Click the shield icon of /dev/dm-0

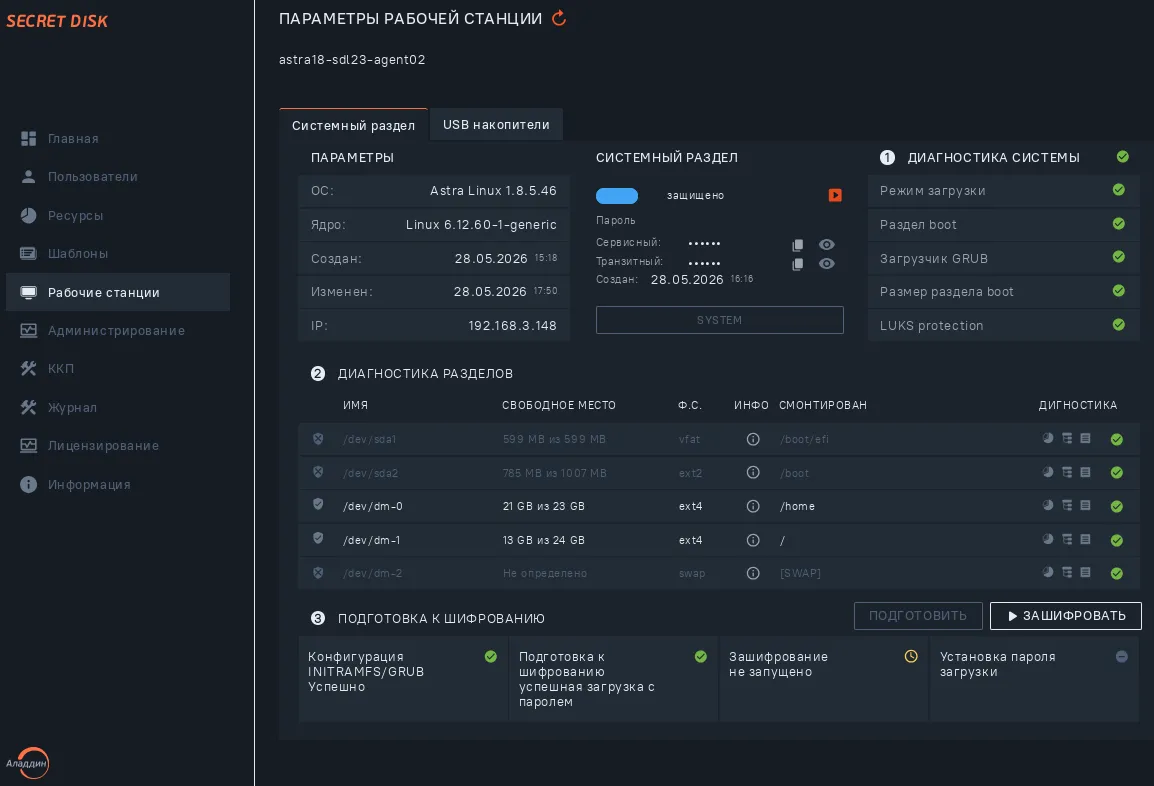(x=318, y=504)
